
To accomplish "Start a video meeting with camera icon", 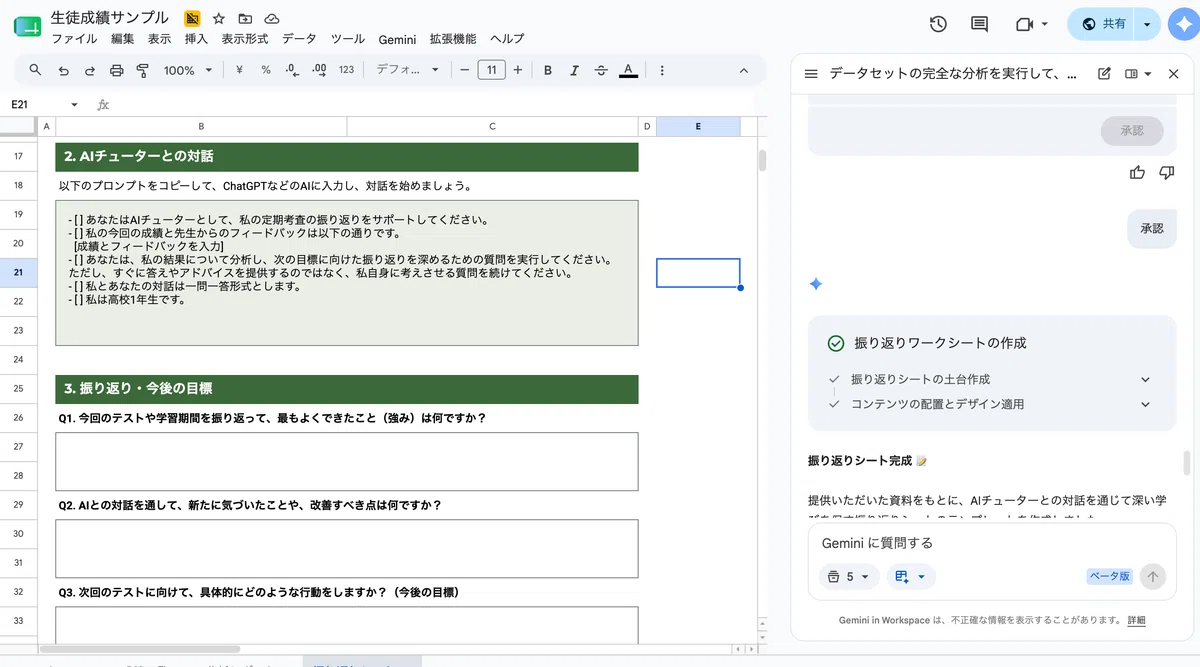I will pyautogui.click(x=1023, y=24).
